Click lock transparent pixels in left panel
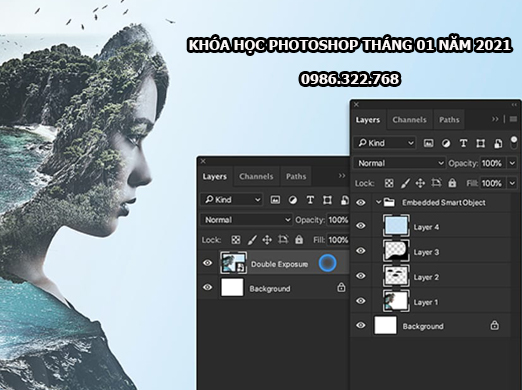This screenshot has height=390, width=522. 236,240
